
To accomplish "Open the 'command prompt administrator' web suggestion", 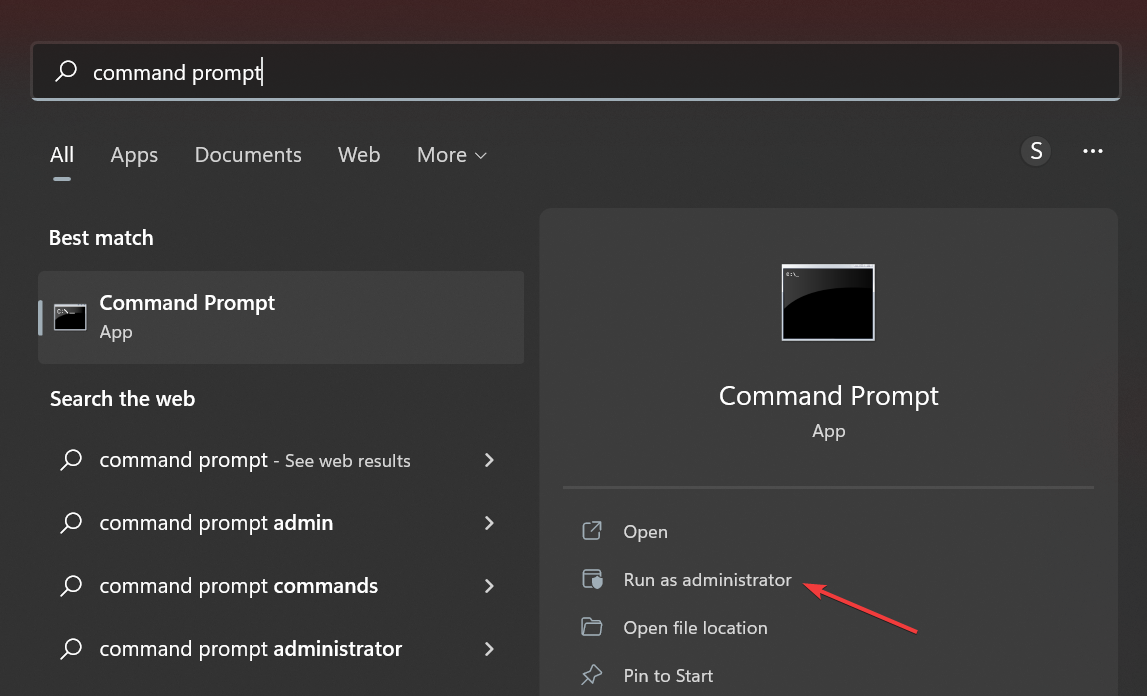I will coord(281,648).
